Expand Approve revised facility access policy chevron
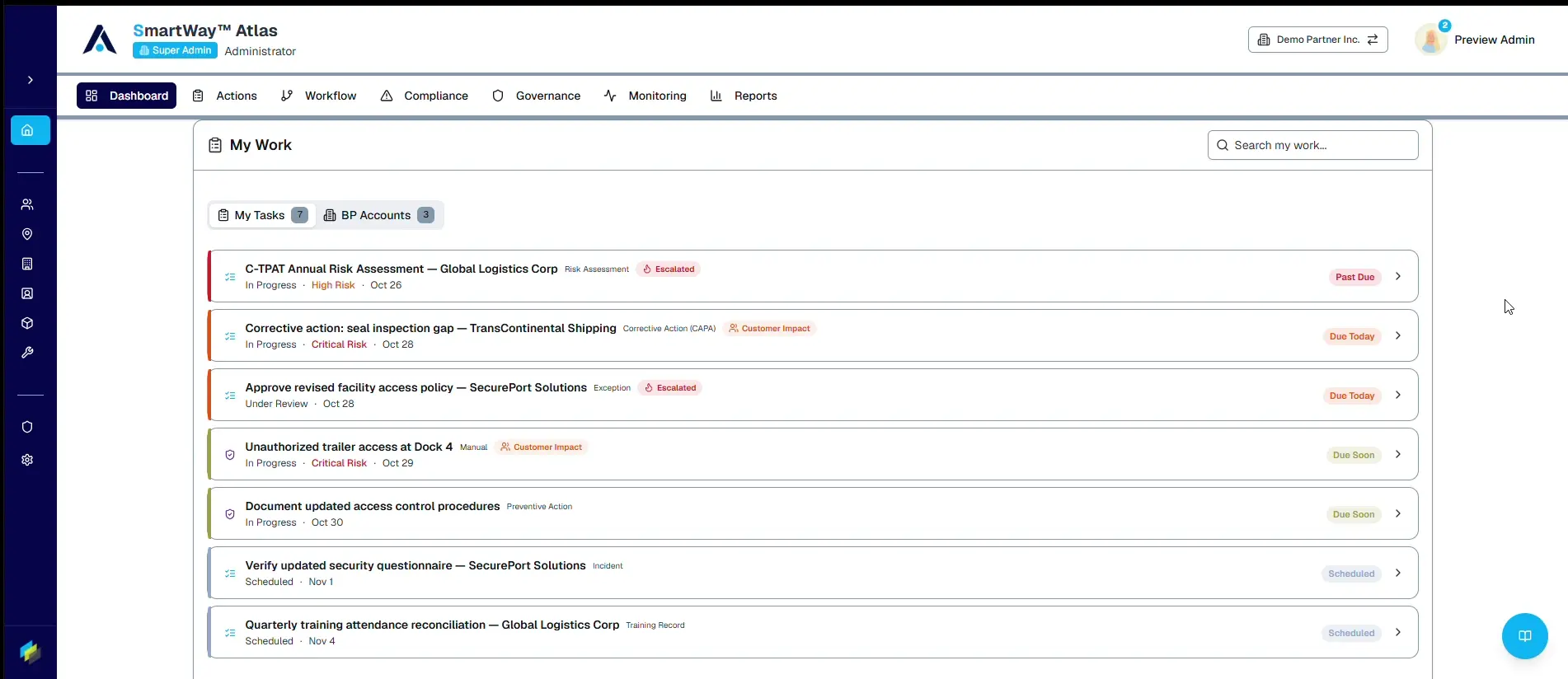The image size is (1568, 679). coord(1397,395)
